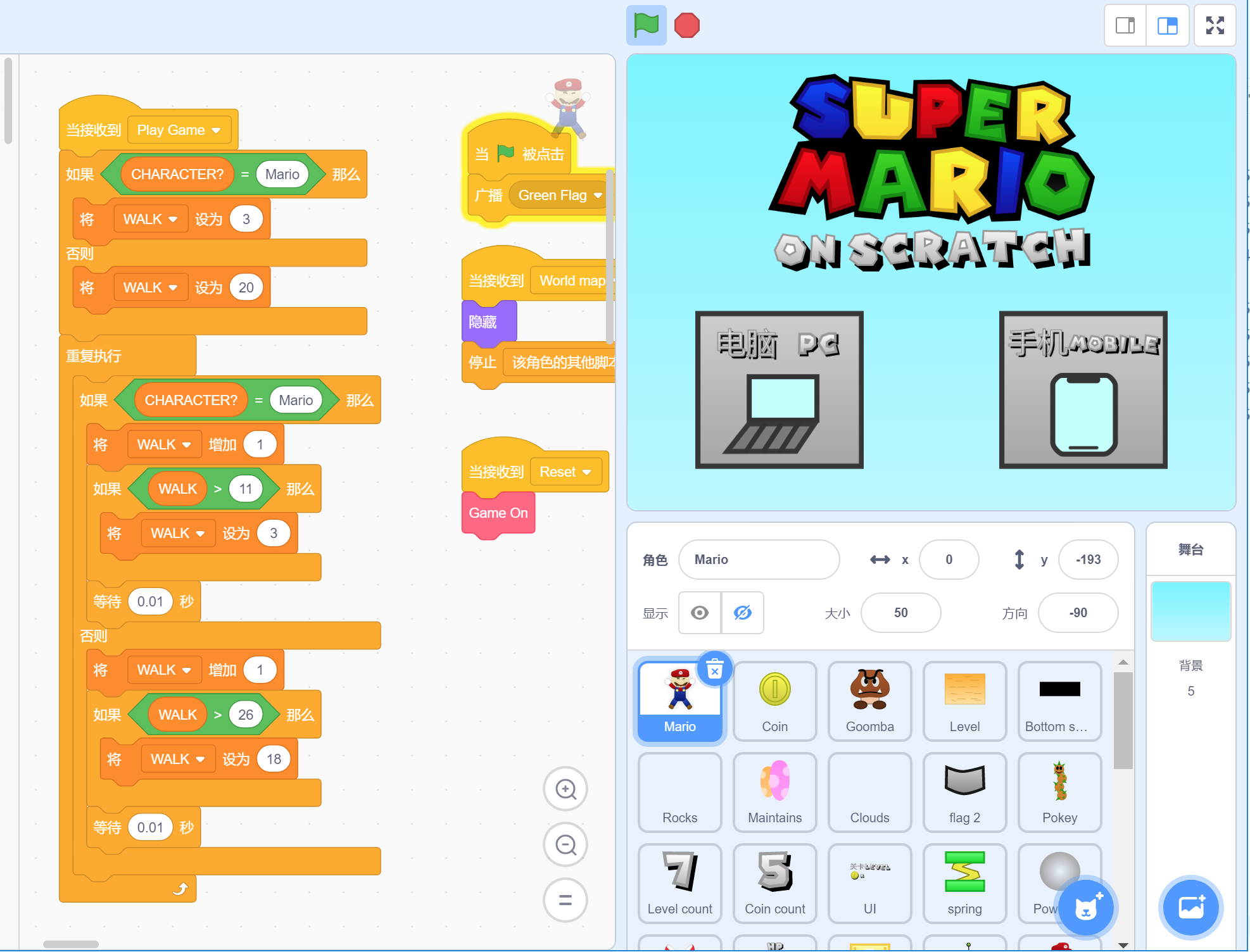Show the sprite with the eye button
Image resolution: width=1250 pixels, height=952 pixels.
(x=699, y=613)
